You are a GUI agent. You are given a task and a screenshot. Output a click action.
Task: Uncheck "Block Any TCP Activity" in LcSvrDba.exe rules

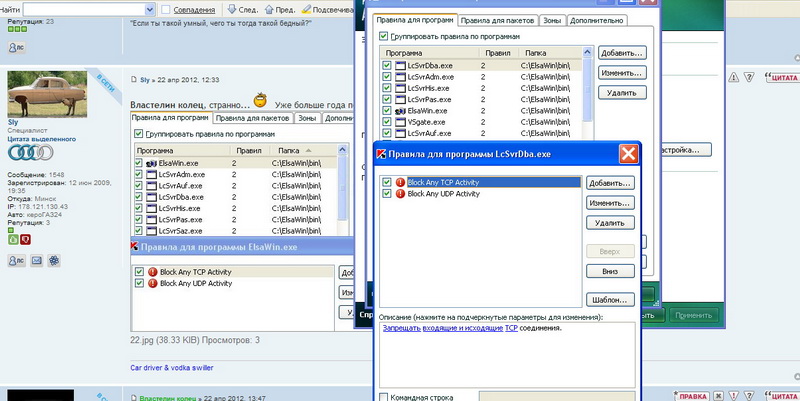tap(387, 182)
